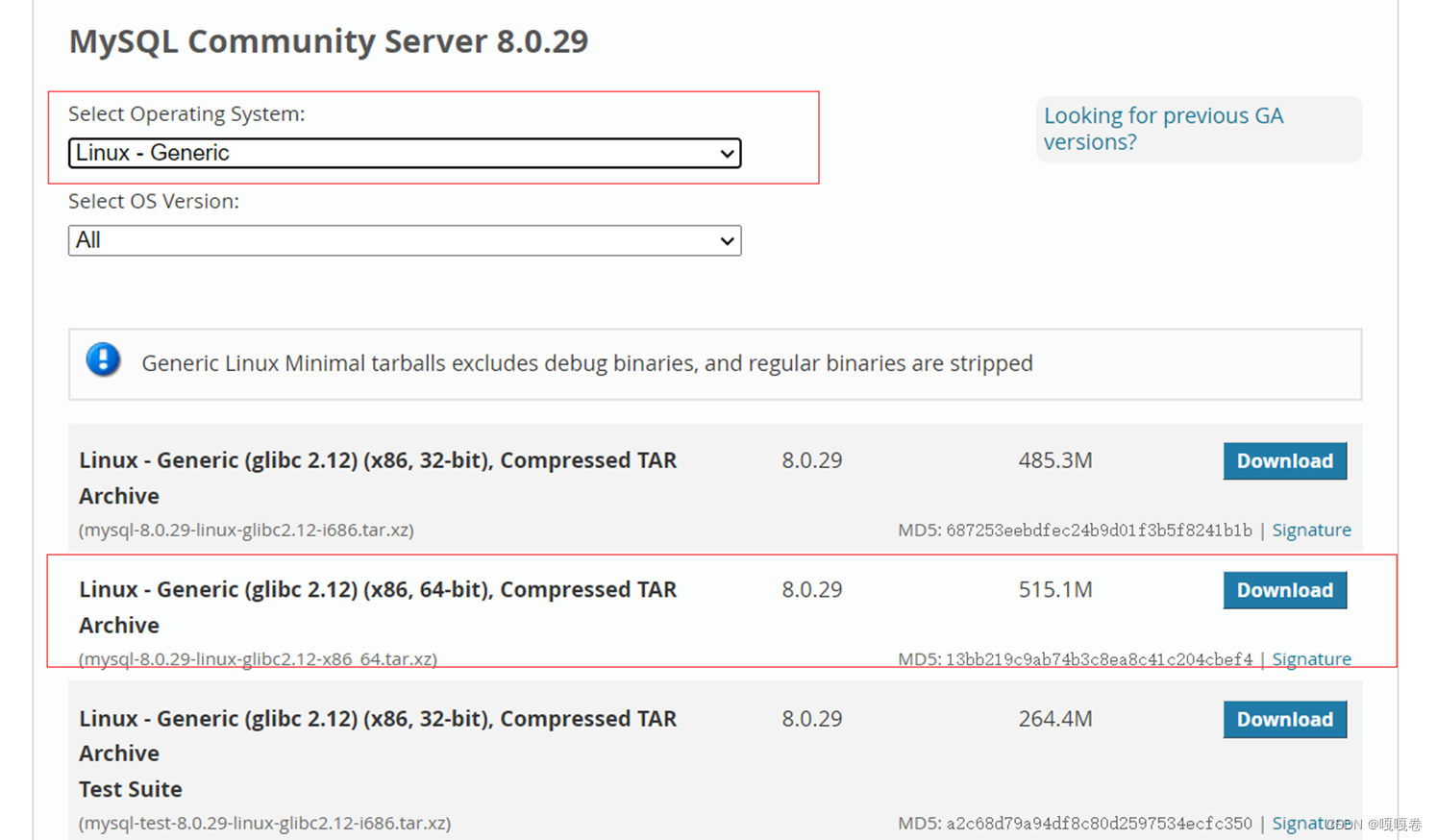
Task: Click MD5 hash beginning with 13bb219c
Action: tap(1099, 658)
